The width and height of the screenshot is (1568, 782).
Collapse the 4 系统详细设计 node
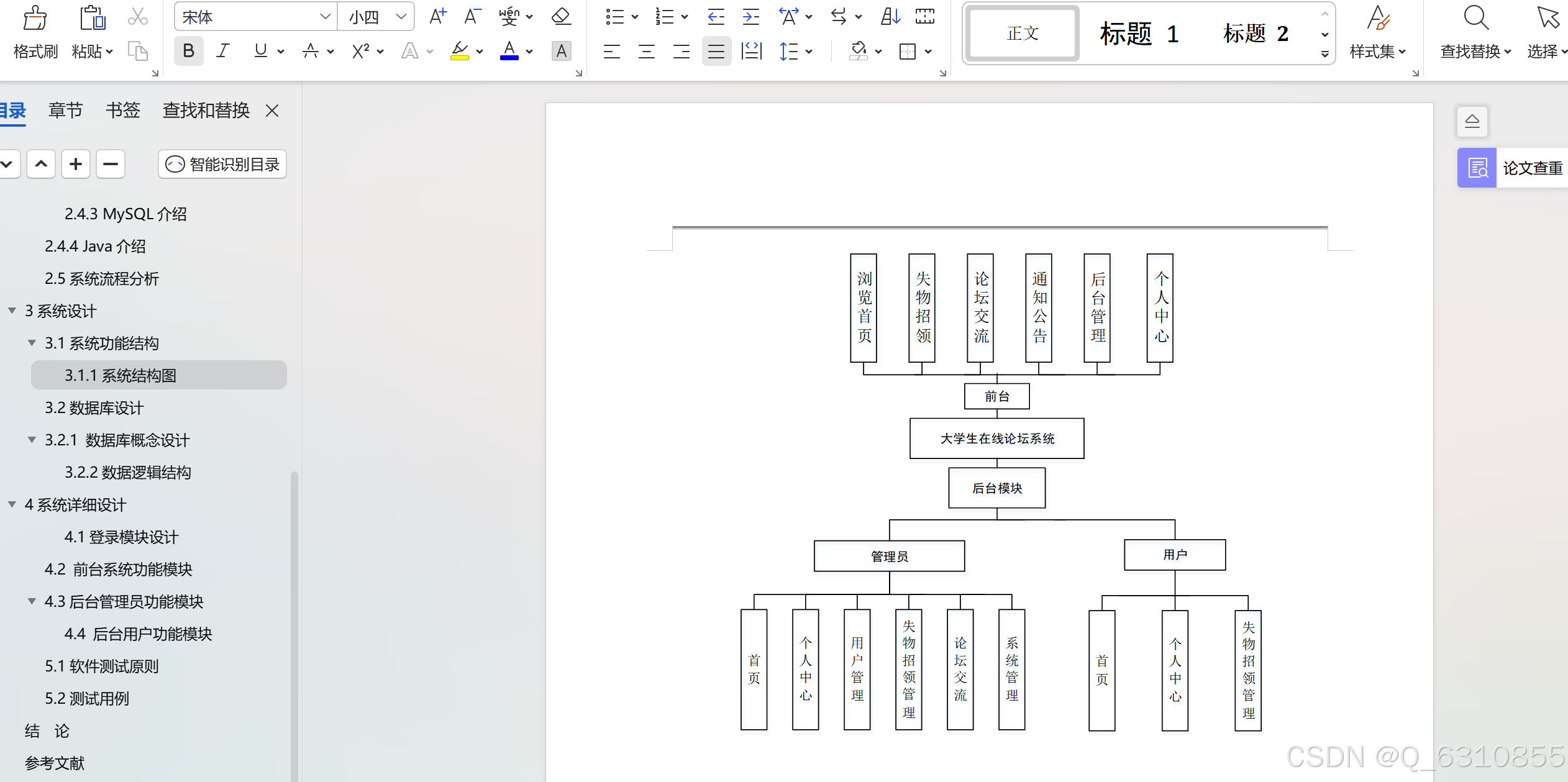click(12, 504)
